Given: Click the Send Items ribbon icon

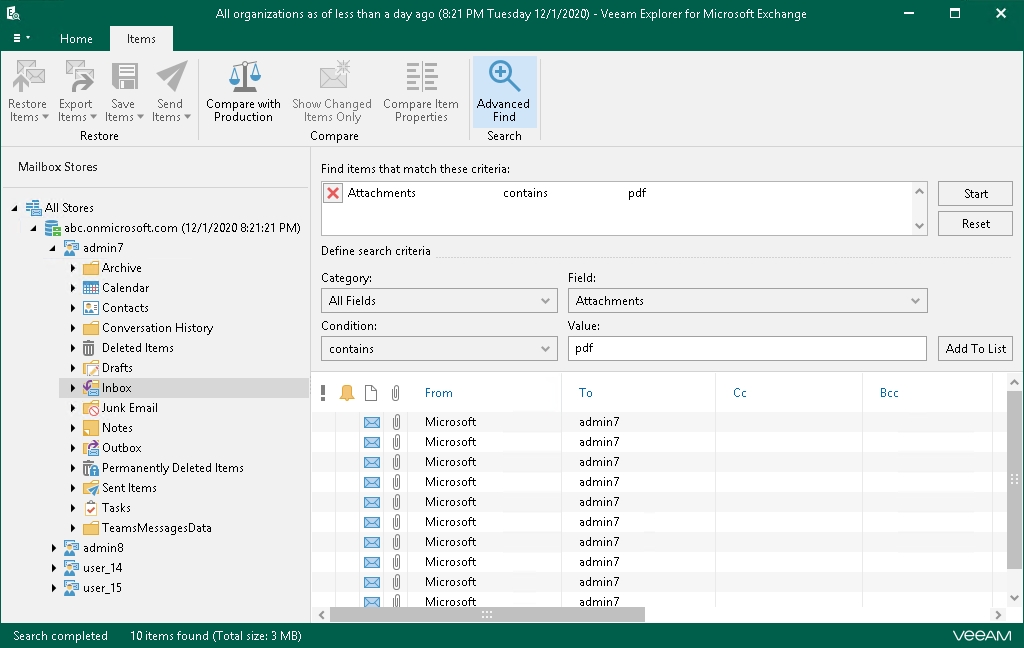Looking at the screenshot, I should tap(170, 91).
